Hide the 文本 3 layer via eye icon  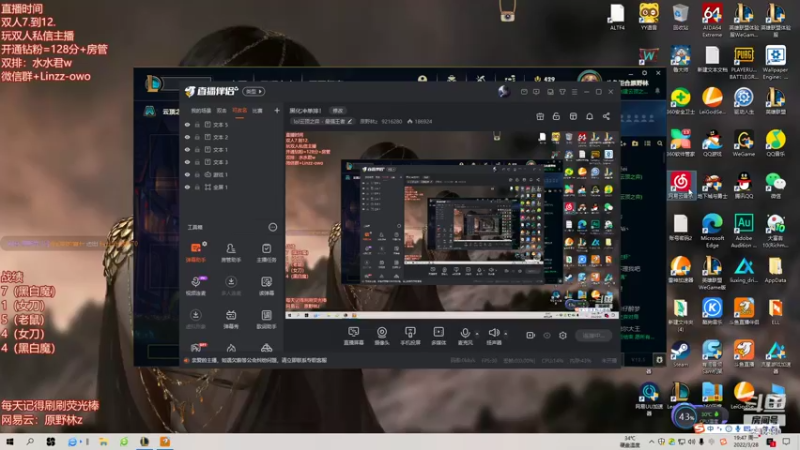[x=187, y=162]
